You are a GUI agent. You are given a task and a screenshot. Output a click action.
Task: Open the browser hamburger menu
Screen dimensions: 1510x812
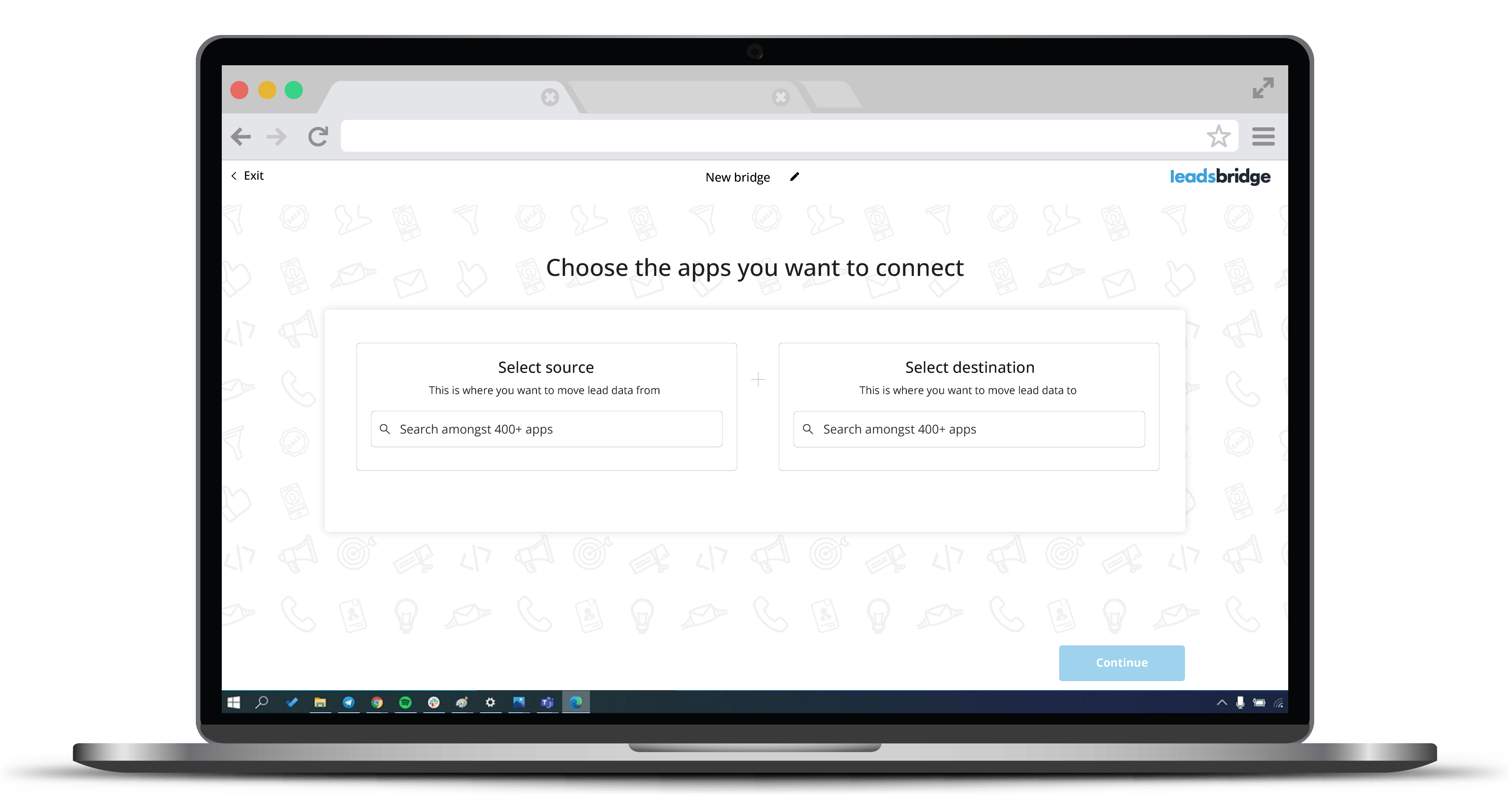point(1263,136)
